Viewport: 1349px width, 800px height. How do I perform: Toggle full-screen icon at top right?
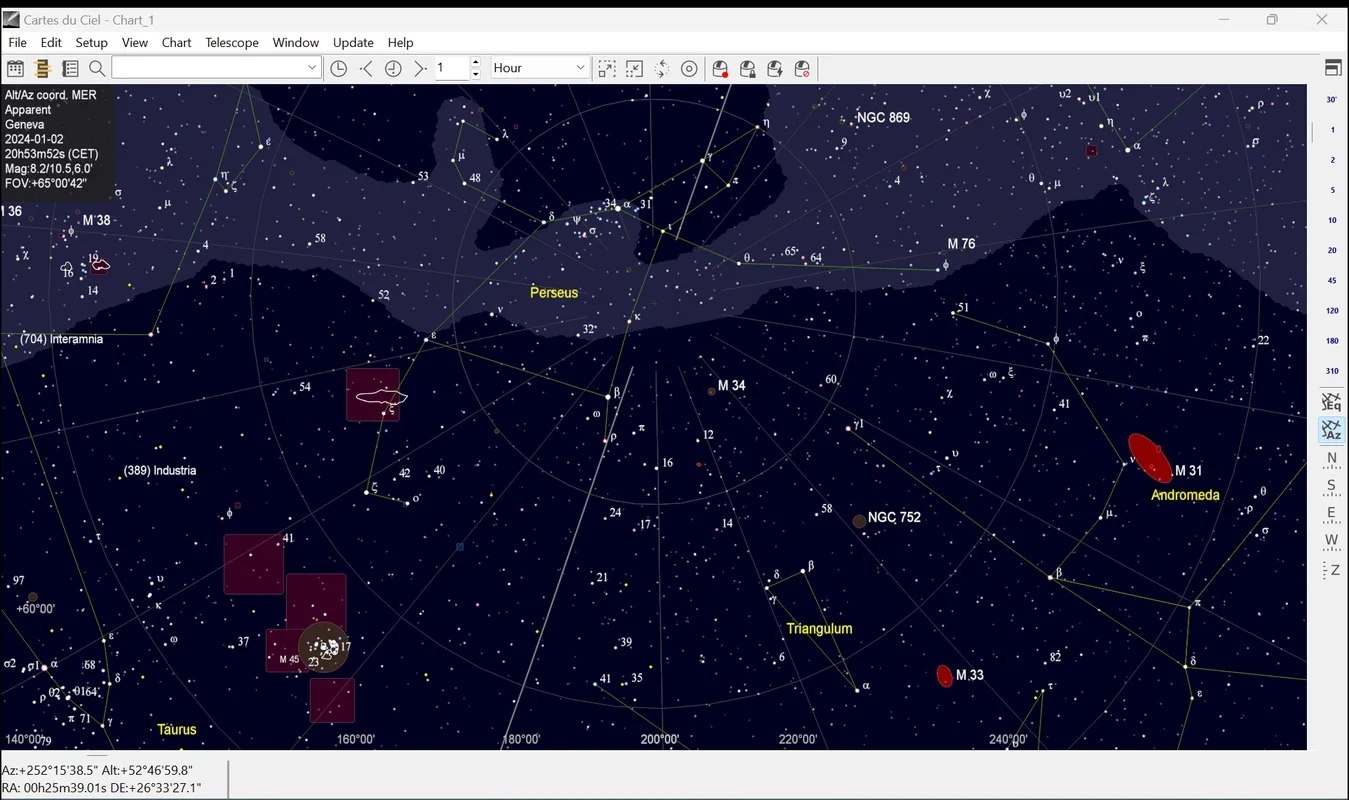click(x=1332, y=68)
